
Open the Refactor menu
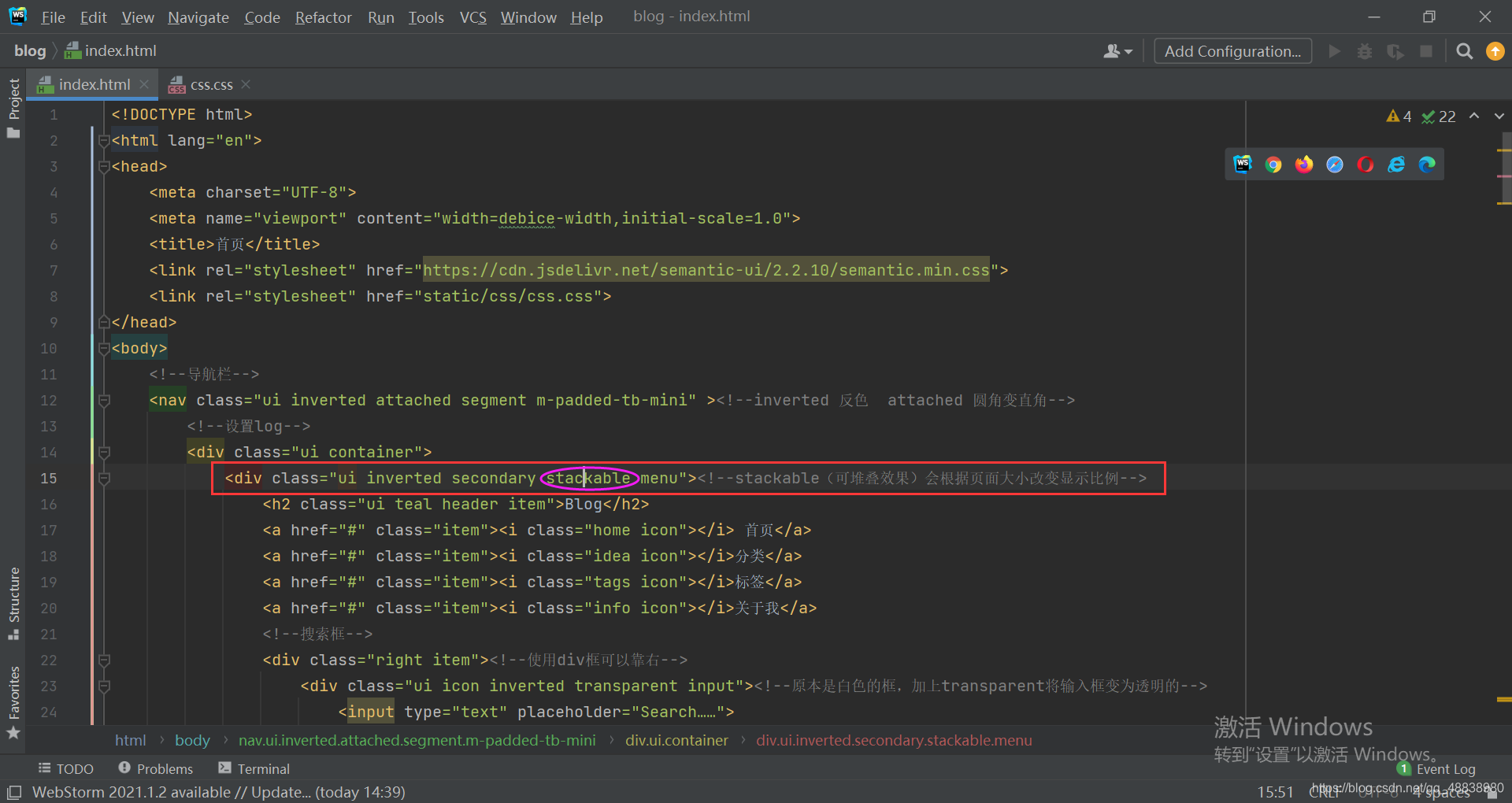323,17
